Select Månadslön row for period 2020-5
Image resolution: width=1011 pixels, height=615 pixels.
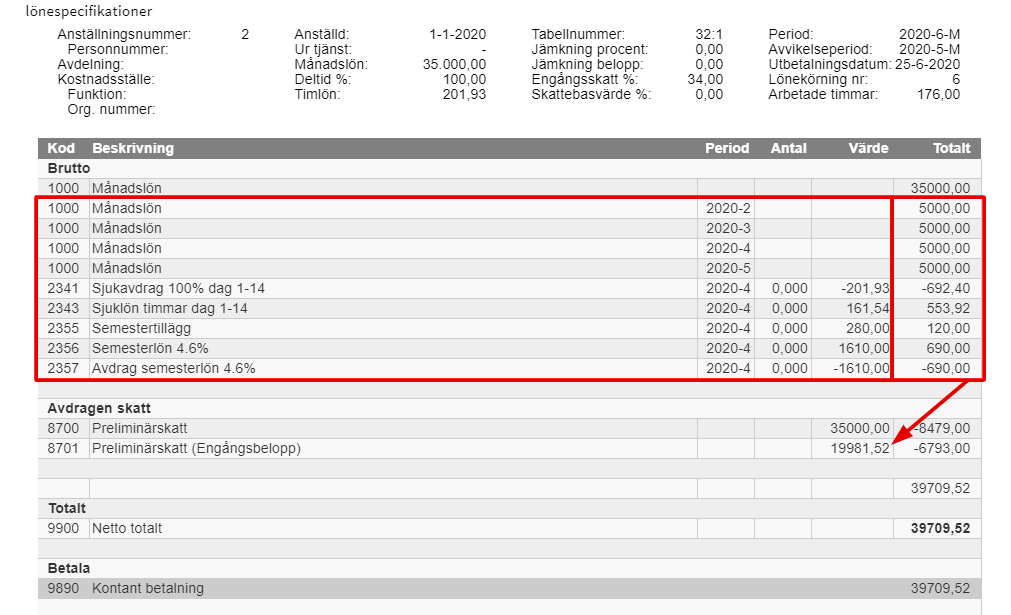coord(509,268)
